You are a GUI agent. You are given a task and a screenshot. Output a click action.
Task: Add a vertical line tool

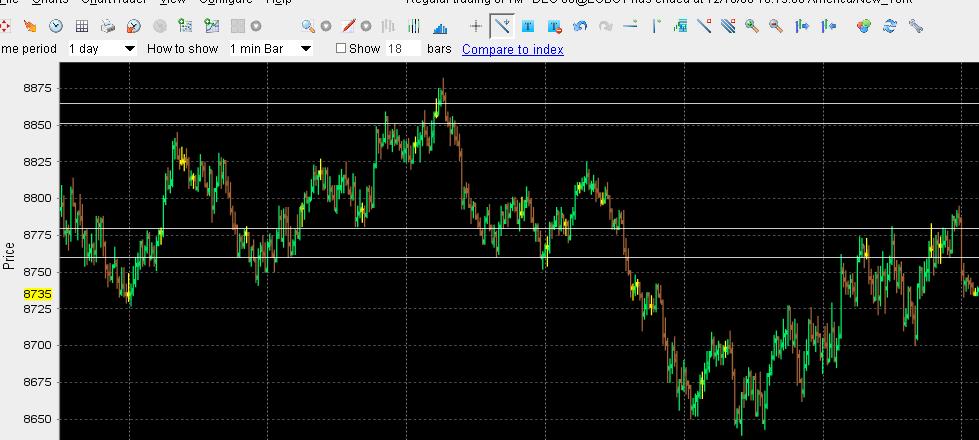[x=656, y=26]
